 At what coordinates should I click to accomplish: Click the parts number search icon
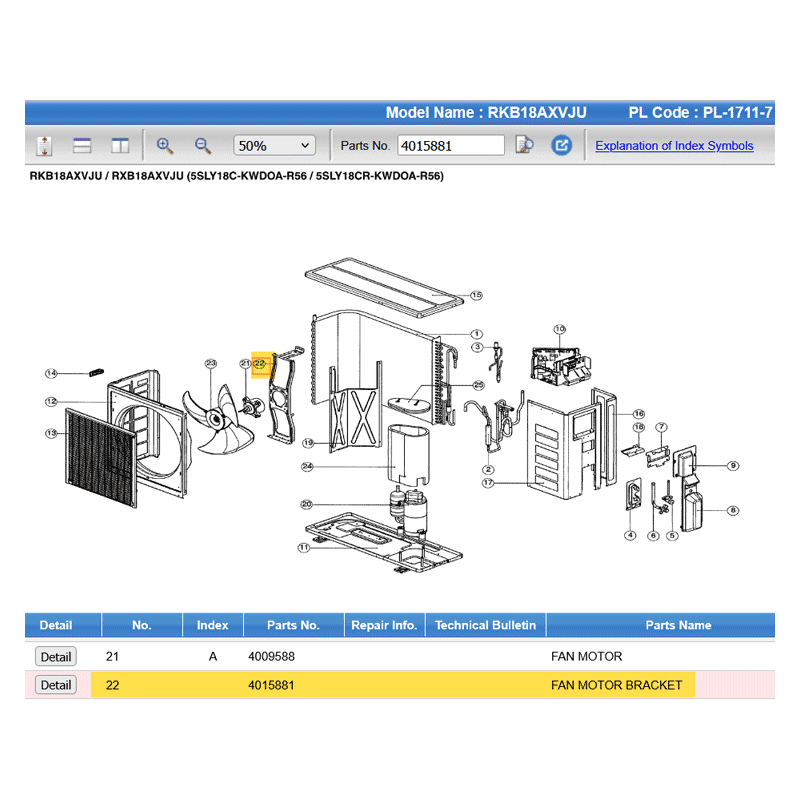524,146
